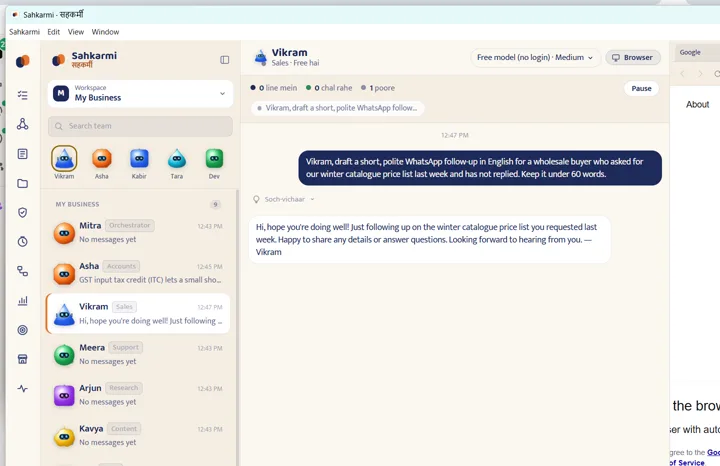Open the notes document icon in left rail
The image size is (720, 466).
pos(22,154)
